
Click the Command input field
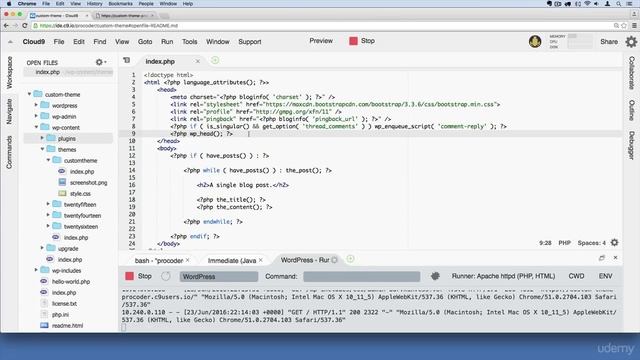click(361, 276)
